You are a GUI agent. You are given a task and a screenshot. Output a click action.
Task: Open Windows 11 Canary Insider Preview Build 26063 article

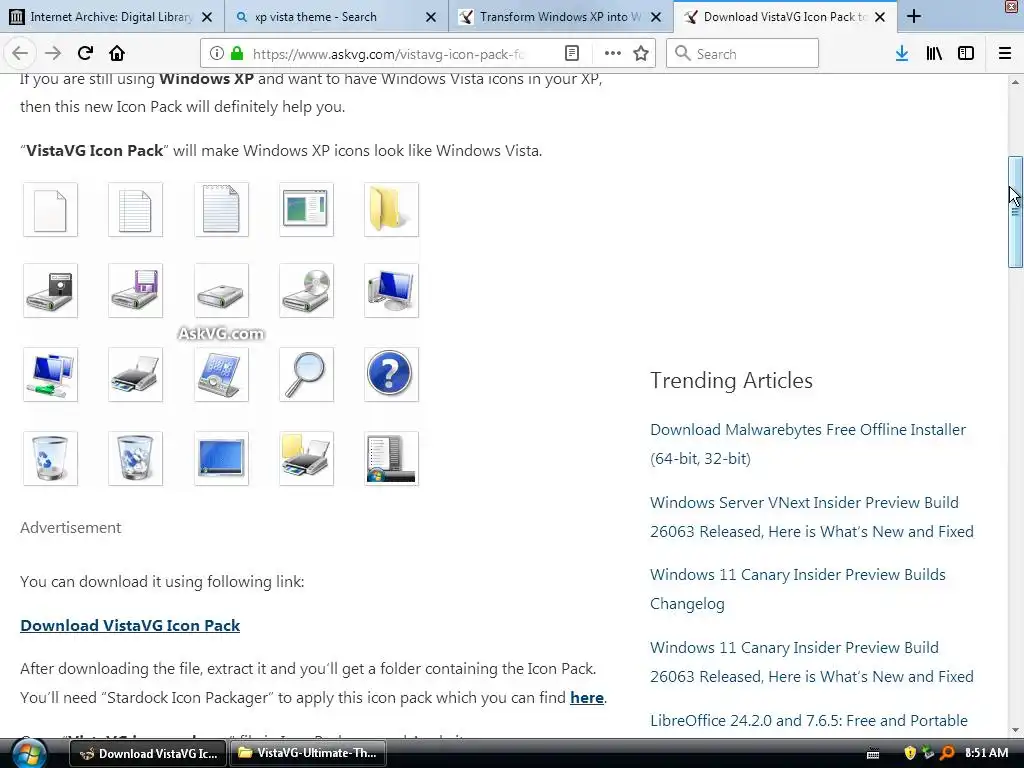coord(812,662)
